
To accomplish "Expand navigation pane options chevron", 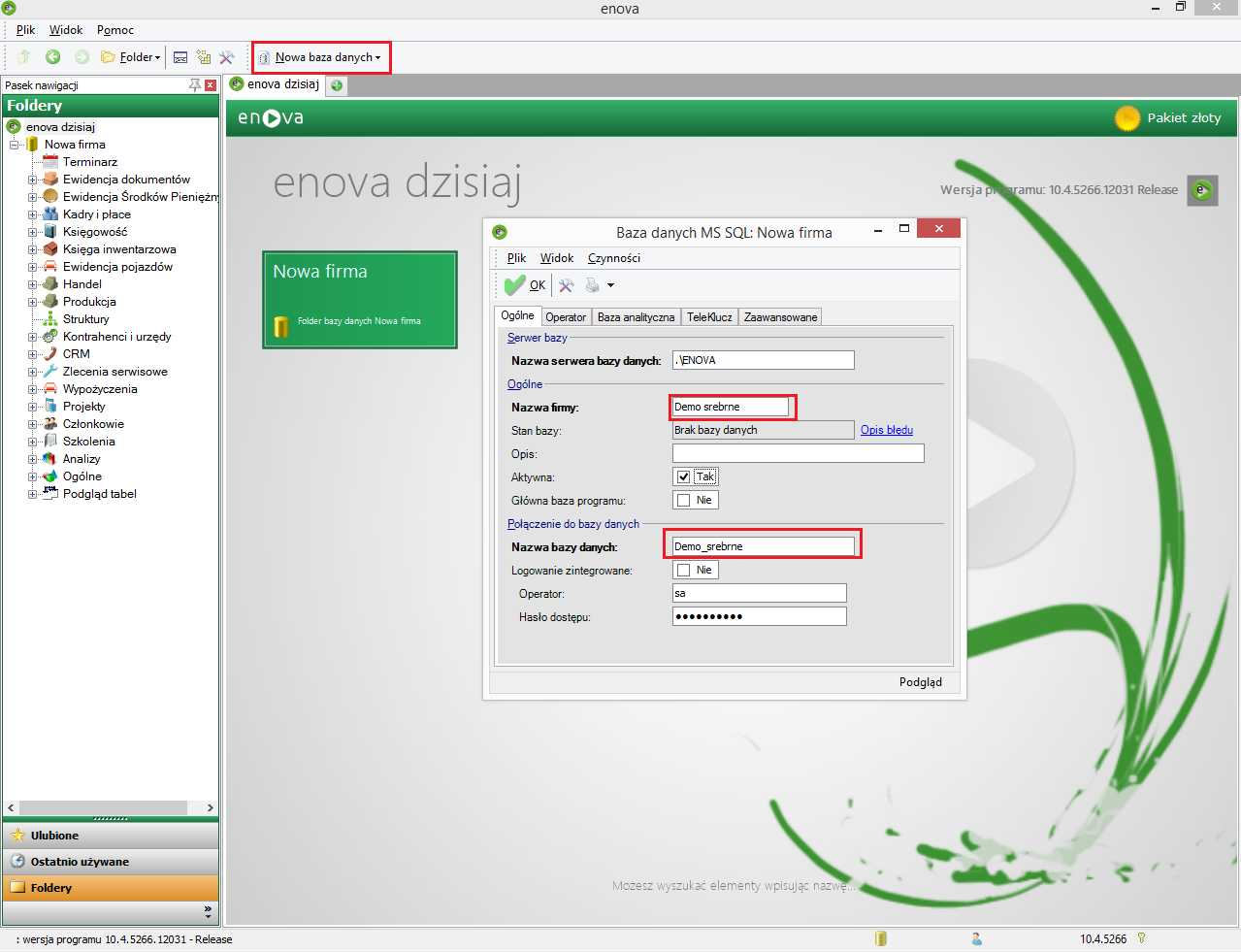I will tap(208, 912).
